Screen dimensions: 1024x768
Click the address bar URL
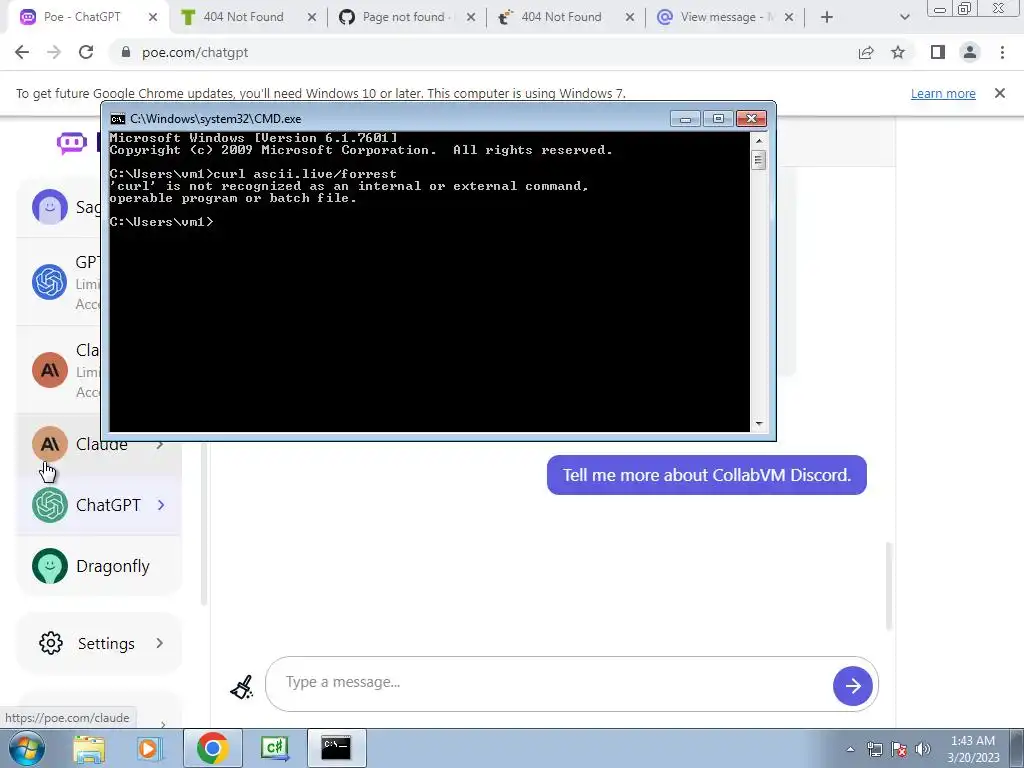click(195, 52)
